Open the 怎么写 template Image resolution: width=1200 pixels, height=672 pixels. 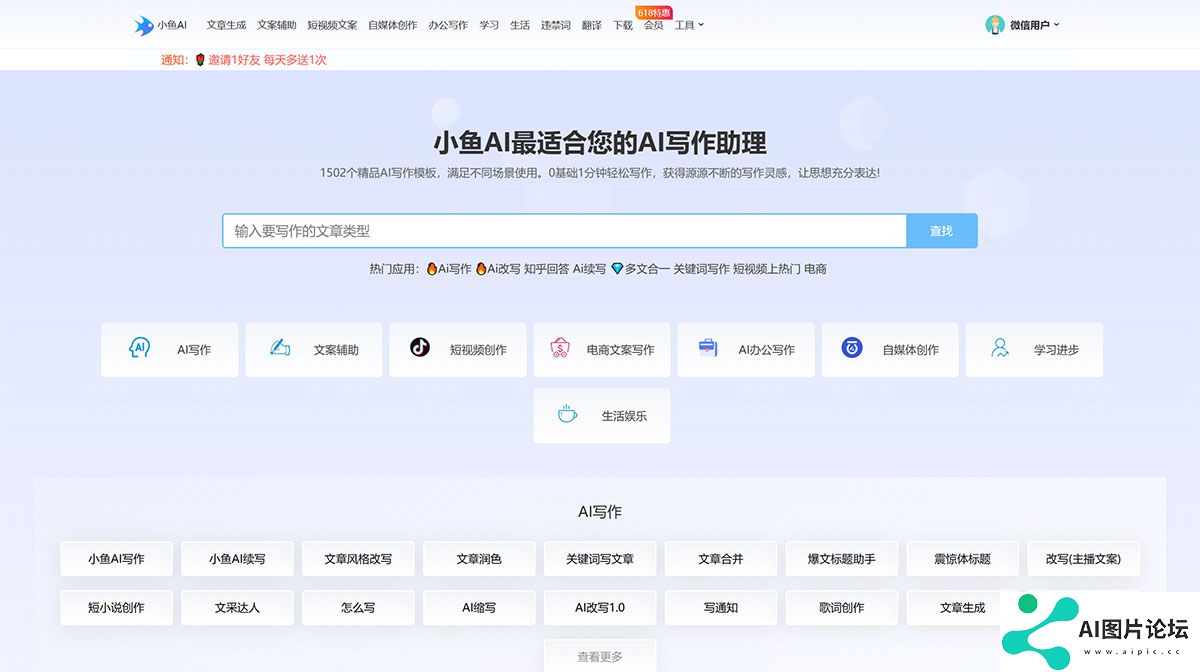pyautogui.click(x=358, y=607)
